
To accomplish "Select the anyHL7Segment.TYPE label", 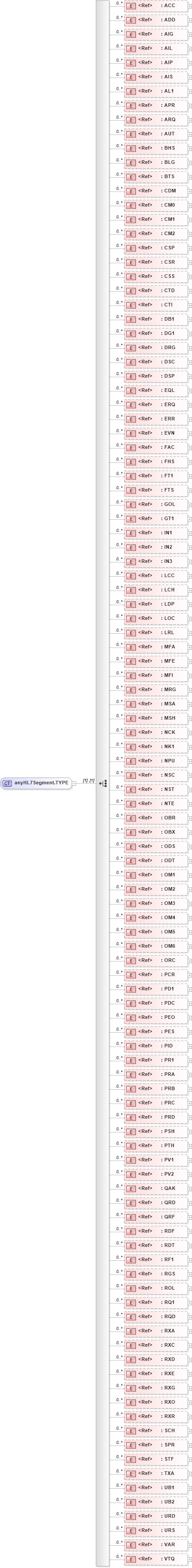I will (41, 783).
